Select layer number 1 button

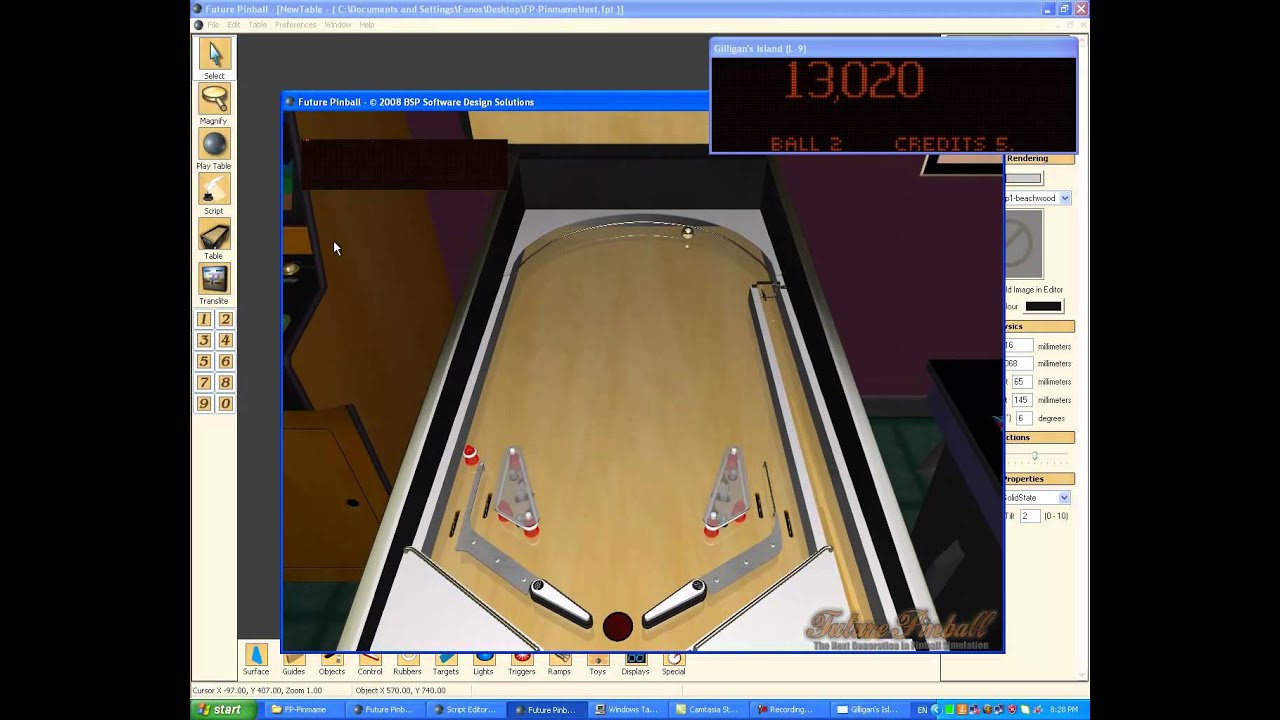(204, 319)
